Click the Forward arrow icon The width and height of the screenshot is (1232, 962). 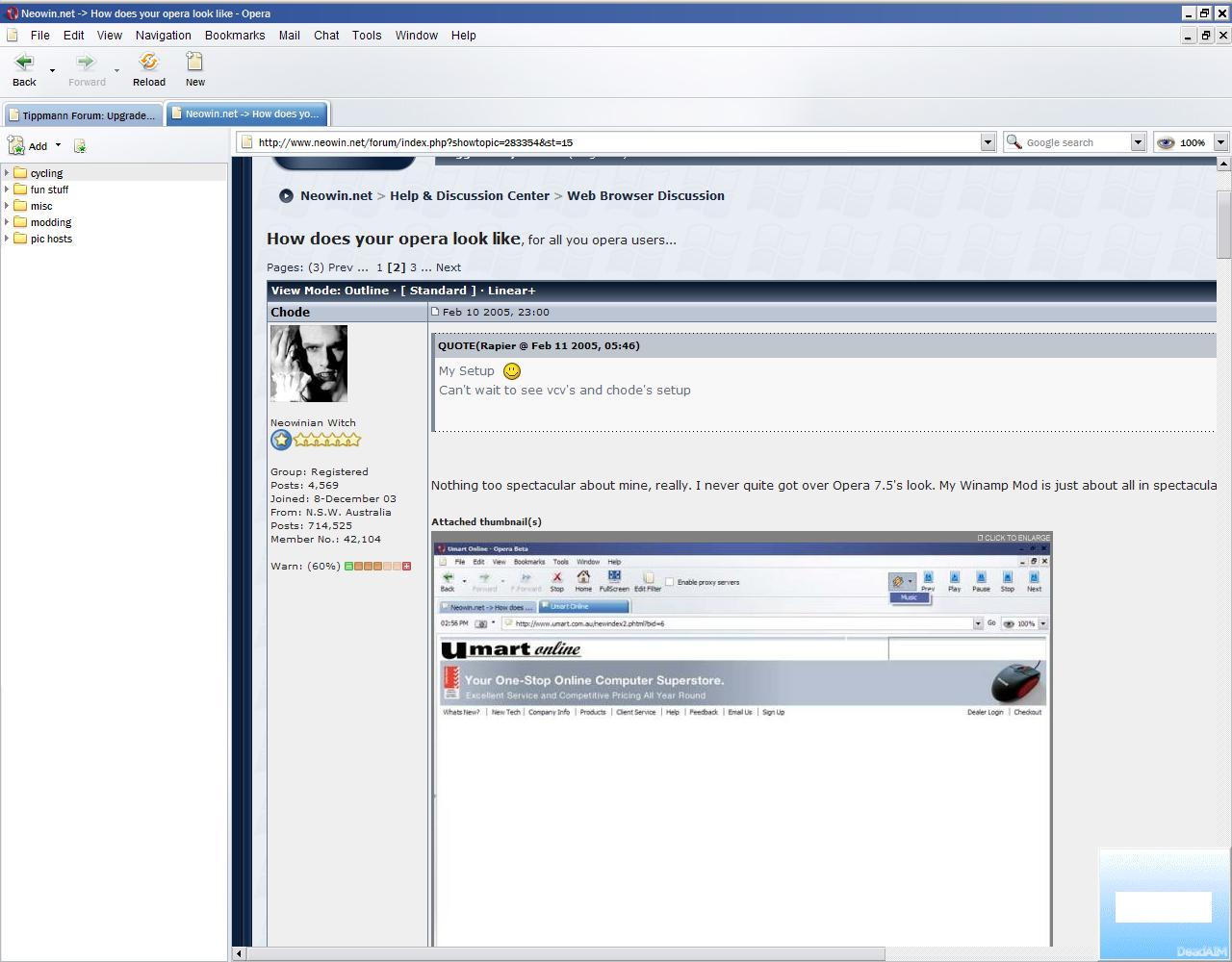click(86, 63)
